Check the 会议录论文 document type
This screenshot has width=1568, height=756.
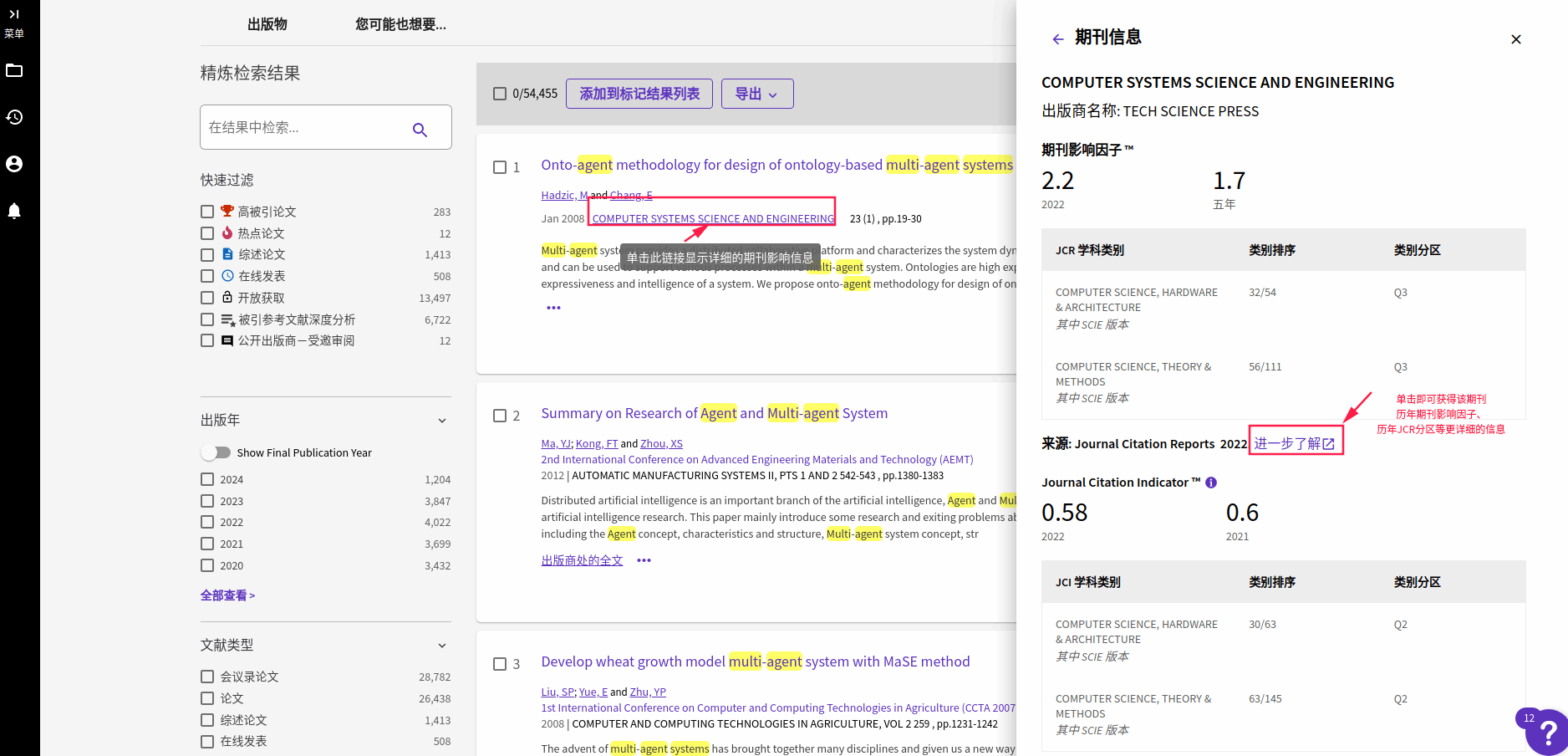[207, 677]
